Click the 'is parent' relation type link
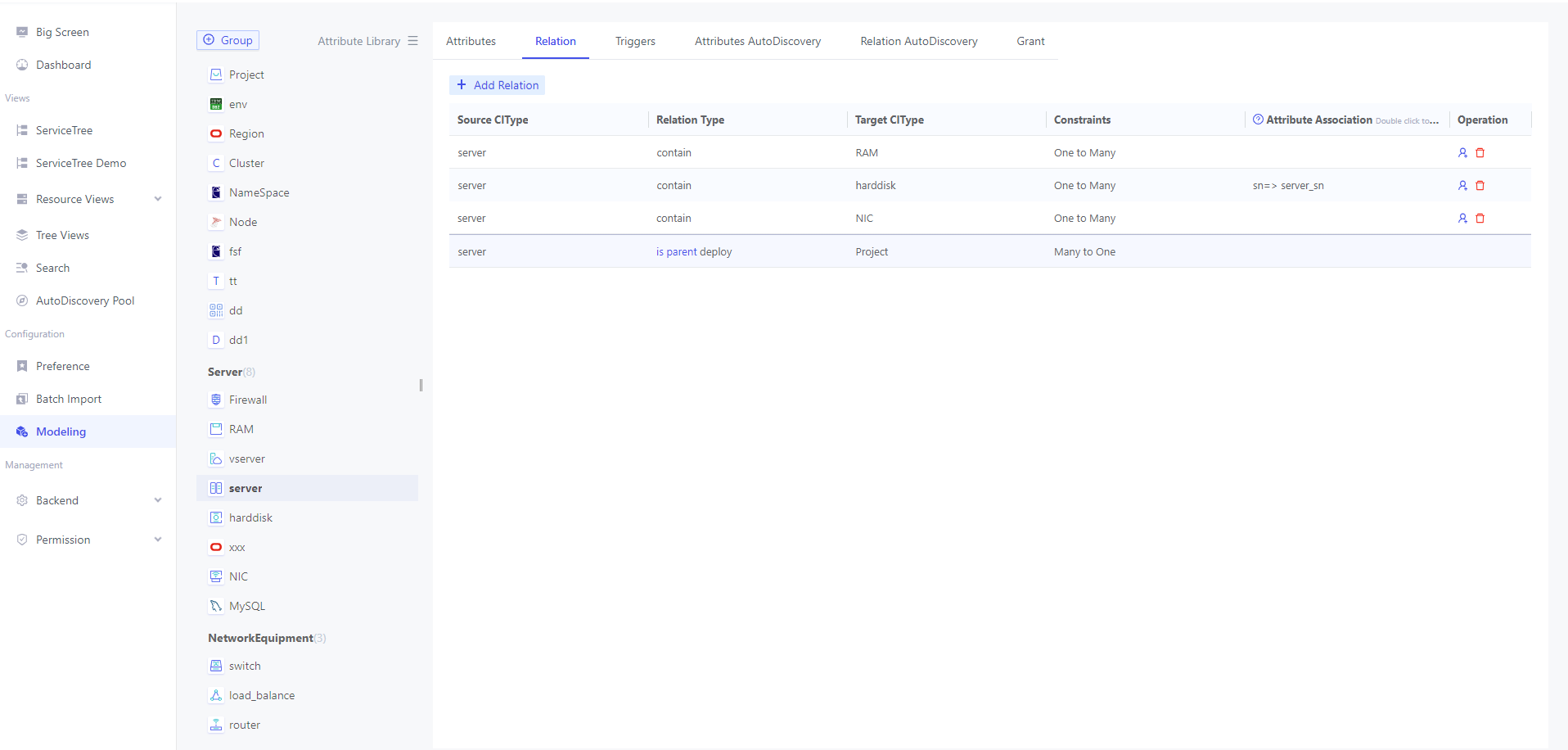 677,251
